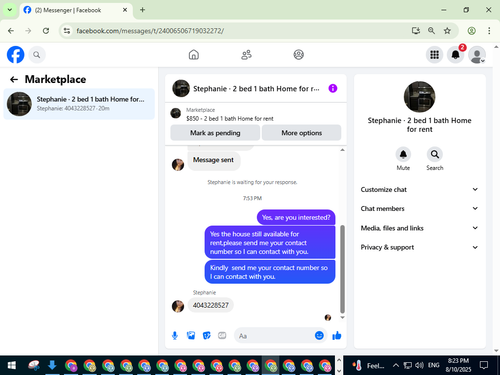The width and height of the screenshot is (500, 375).
Task: Click chat header Stephanie 2 bed title
Action: pos(256,89)
